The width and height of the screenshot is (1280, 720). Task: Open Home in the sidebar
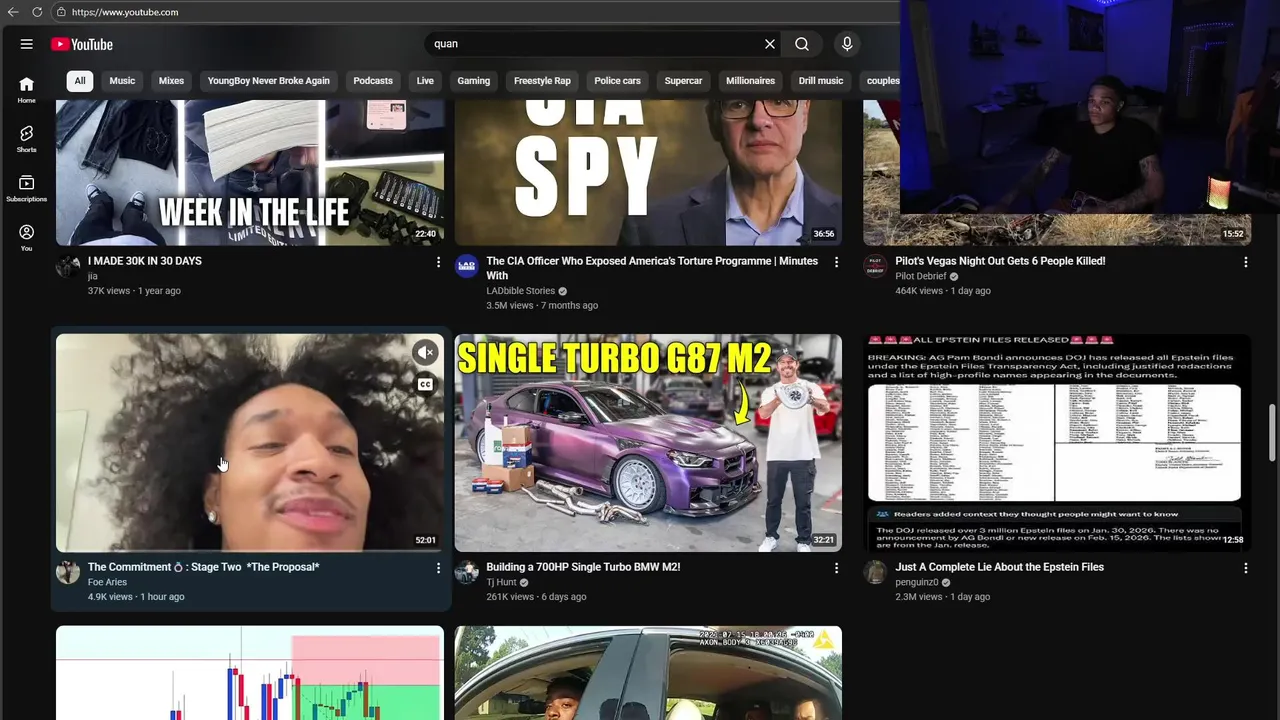pyautogui.click(x=26, y=90)
